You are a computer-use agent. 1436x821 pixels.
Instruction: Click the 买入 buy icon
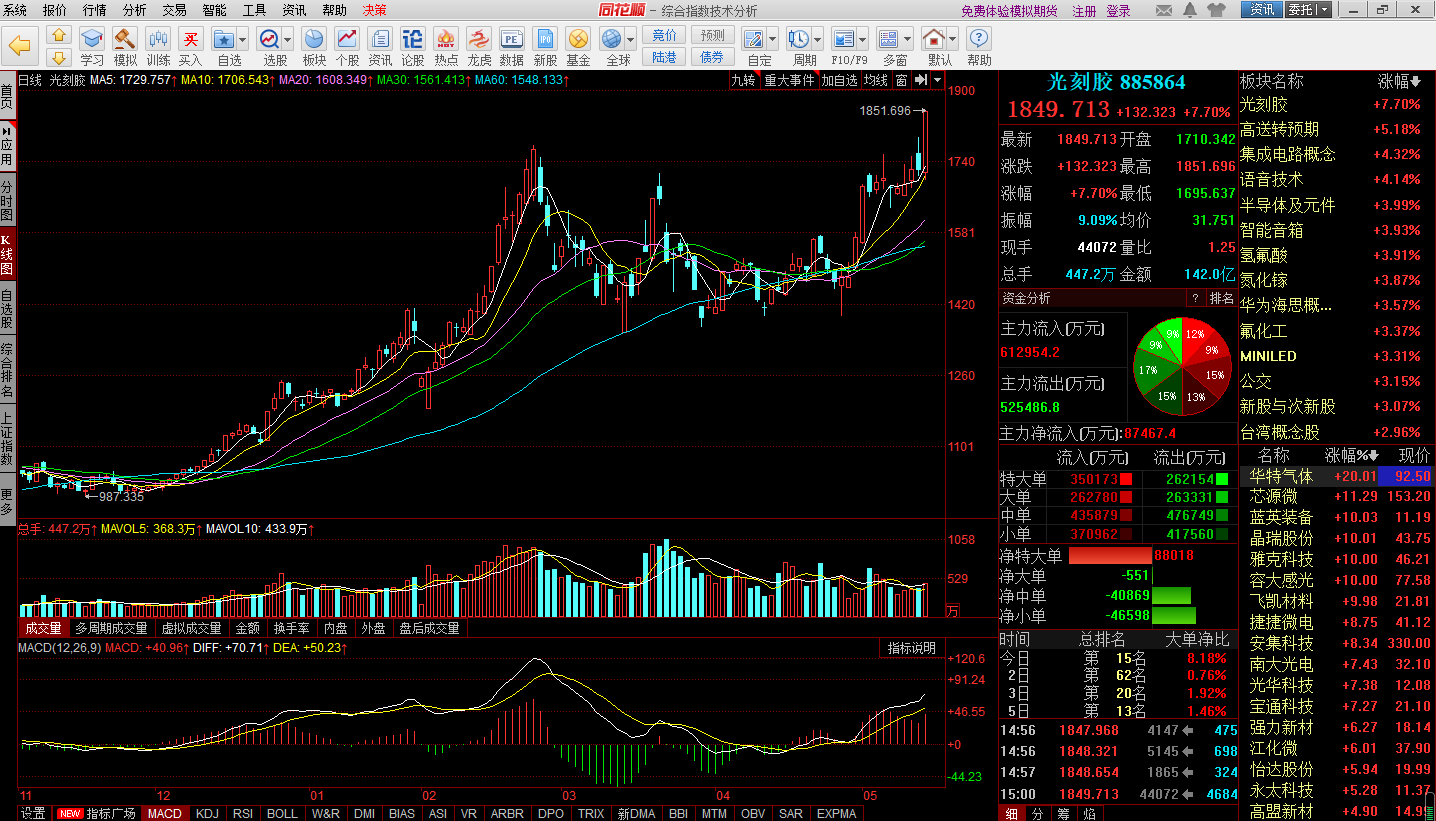click(190, 39)
